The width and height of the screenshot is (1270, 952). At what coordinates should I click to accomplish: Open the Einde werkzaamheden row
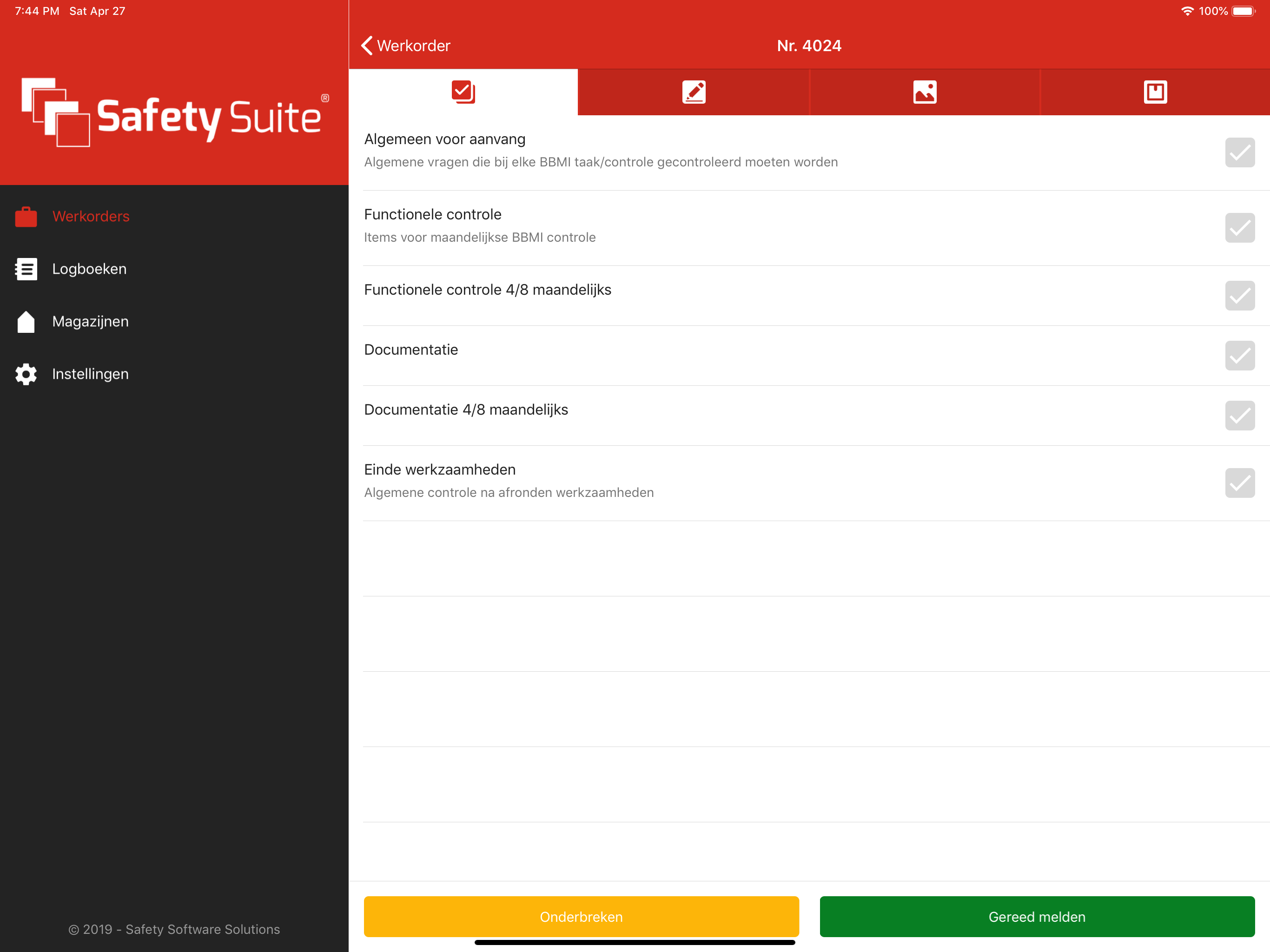[809, 483]
